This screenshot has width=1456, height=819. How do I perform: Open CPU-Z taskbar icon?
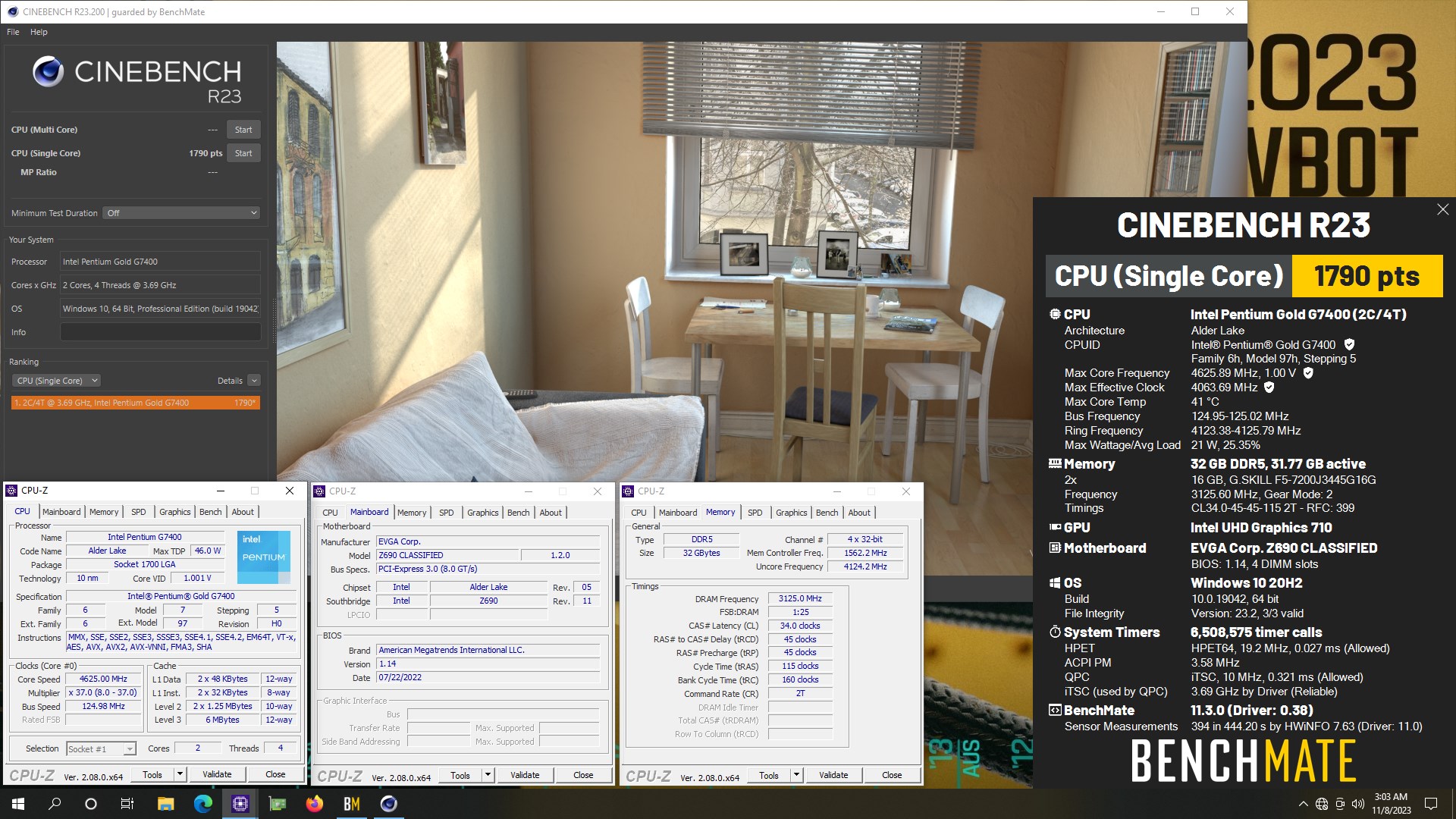pyautogui.click(x=240, y=804)
